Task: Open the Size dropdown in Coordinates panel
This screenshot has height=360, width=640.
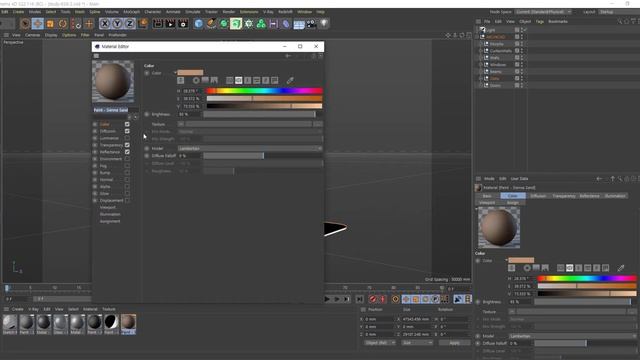Action: pos(417,343)
